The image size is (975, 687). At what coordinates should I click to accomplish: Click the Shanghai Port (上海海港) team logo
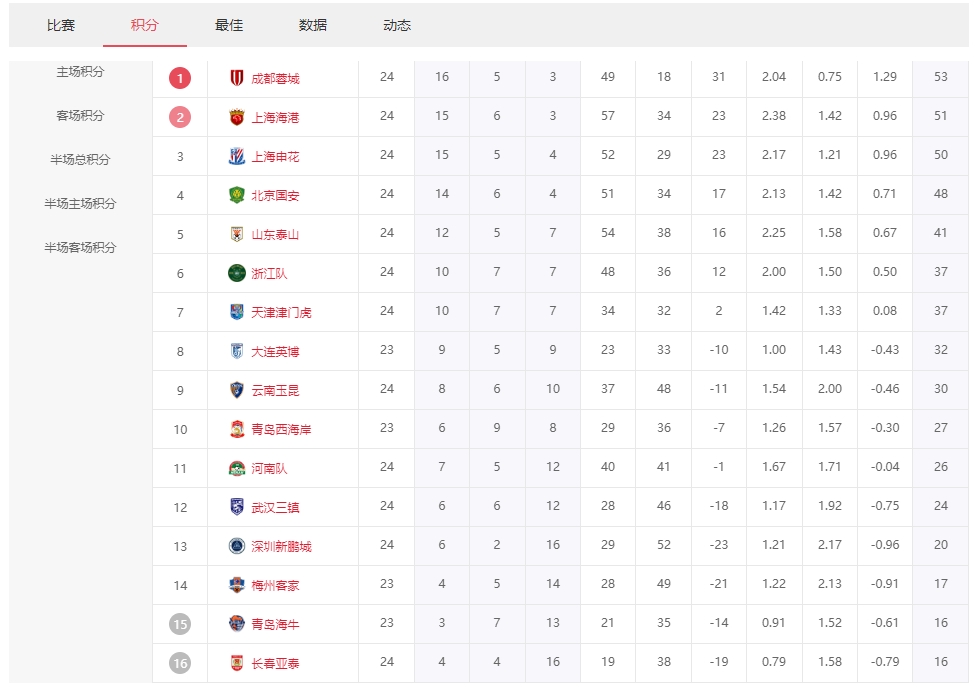tap(237, 117)
